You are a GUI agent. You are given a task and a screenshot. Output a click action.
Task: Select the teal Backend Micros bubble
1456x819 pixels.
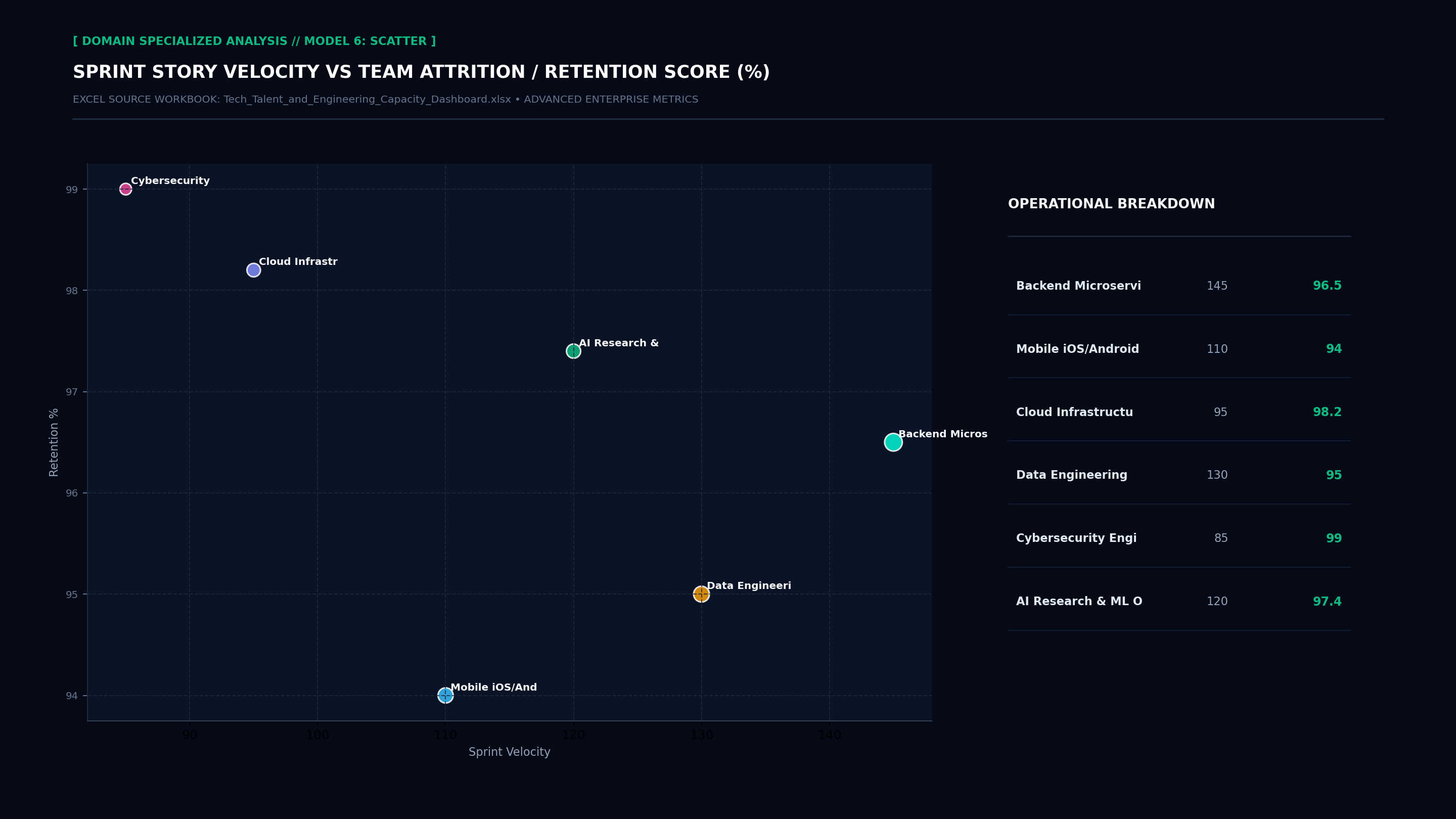tap(893, 442)
